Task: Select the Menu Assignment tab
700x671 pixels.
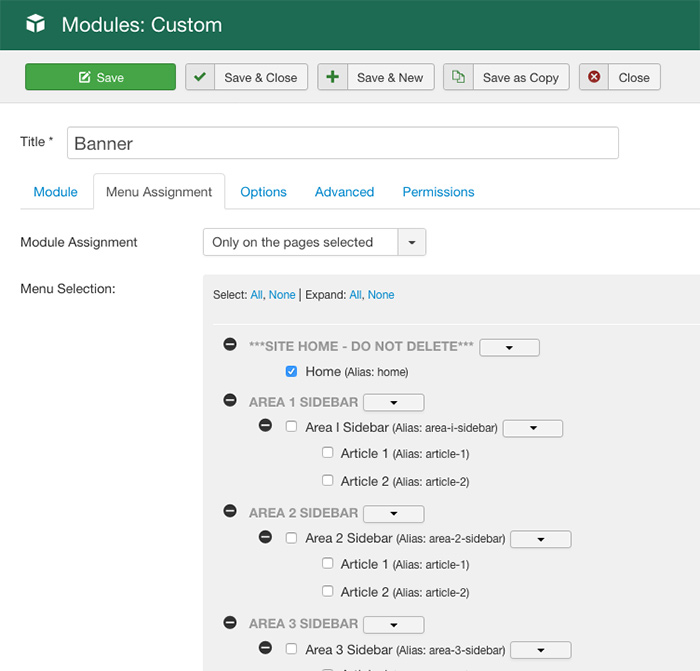Action: pos(159,192)
